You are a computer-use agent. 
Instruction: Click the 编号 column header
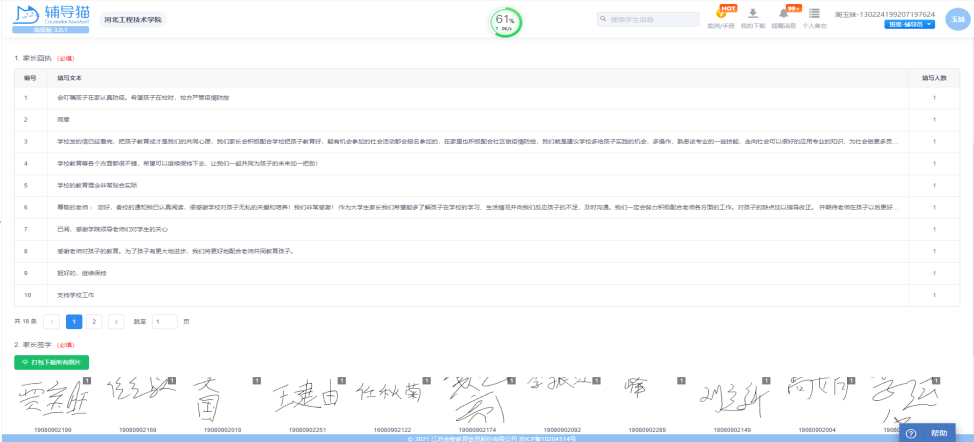(x=30, y=78)
